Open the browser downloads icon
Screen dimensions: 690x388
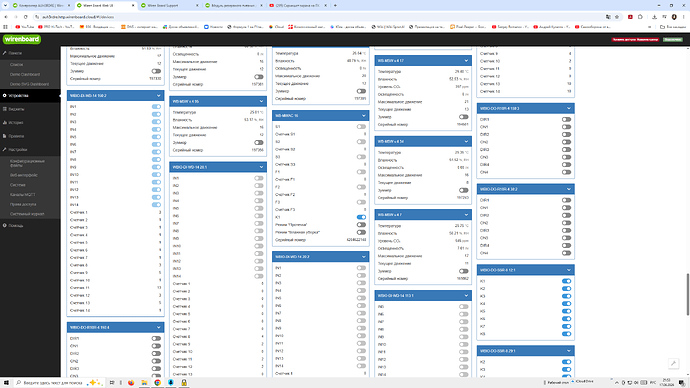tap(654, 17)
